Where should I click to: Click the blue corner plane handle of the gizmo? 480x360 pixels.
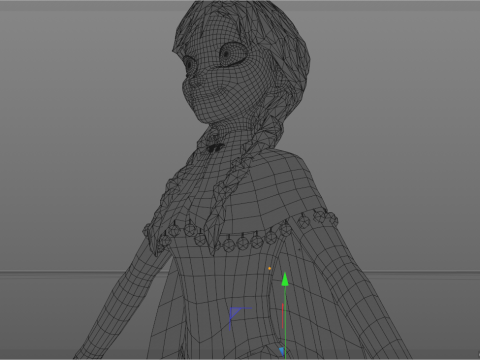[x=240, y=319]
